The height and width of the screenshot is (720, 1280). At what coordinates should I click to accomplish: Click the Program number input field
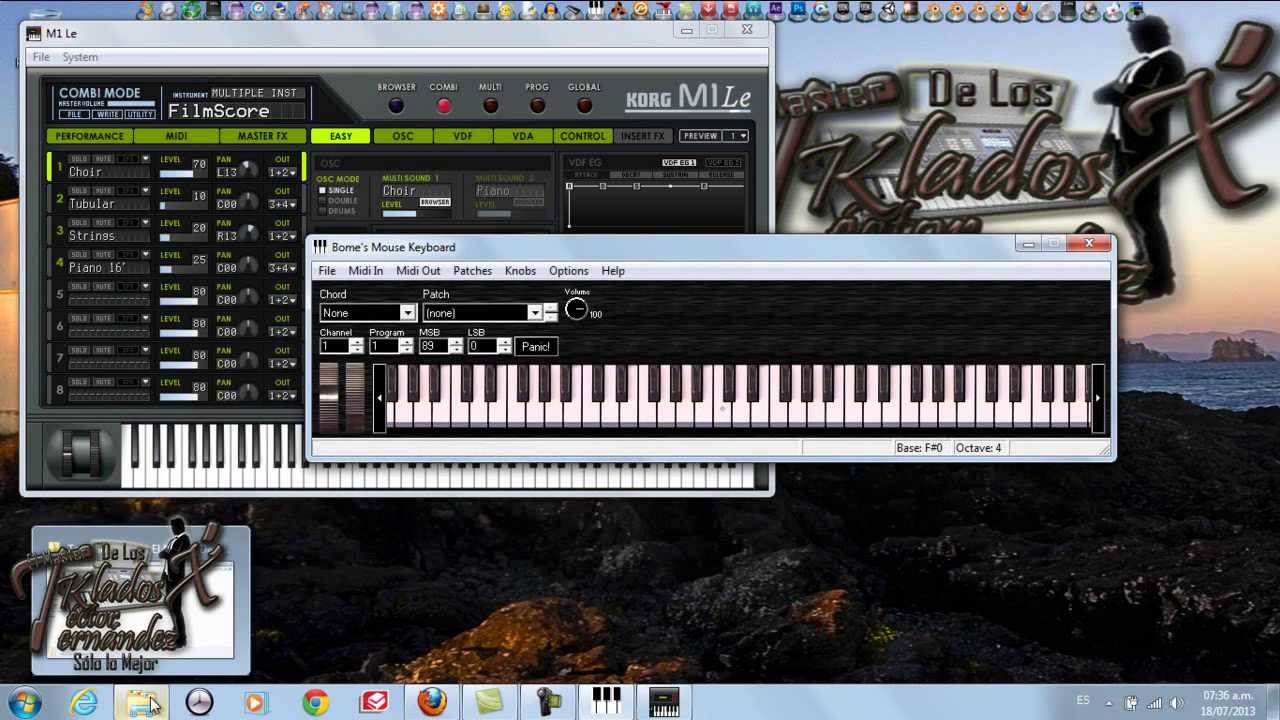tap(383, 346)
